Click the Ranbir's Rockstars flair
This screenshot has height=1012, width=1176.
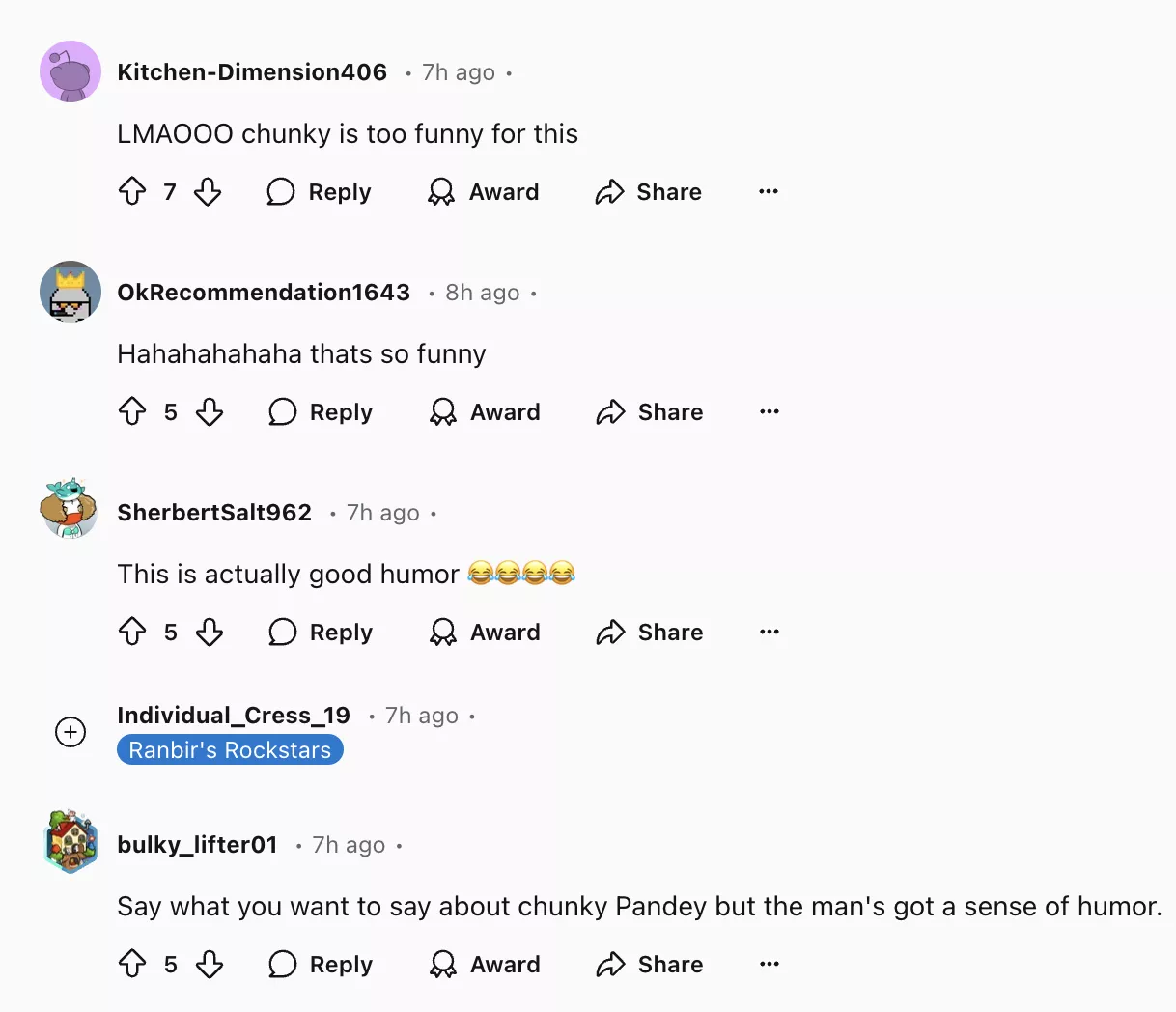coord(230,750)
